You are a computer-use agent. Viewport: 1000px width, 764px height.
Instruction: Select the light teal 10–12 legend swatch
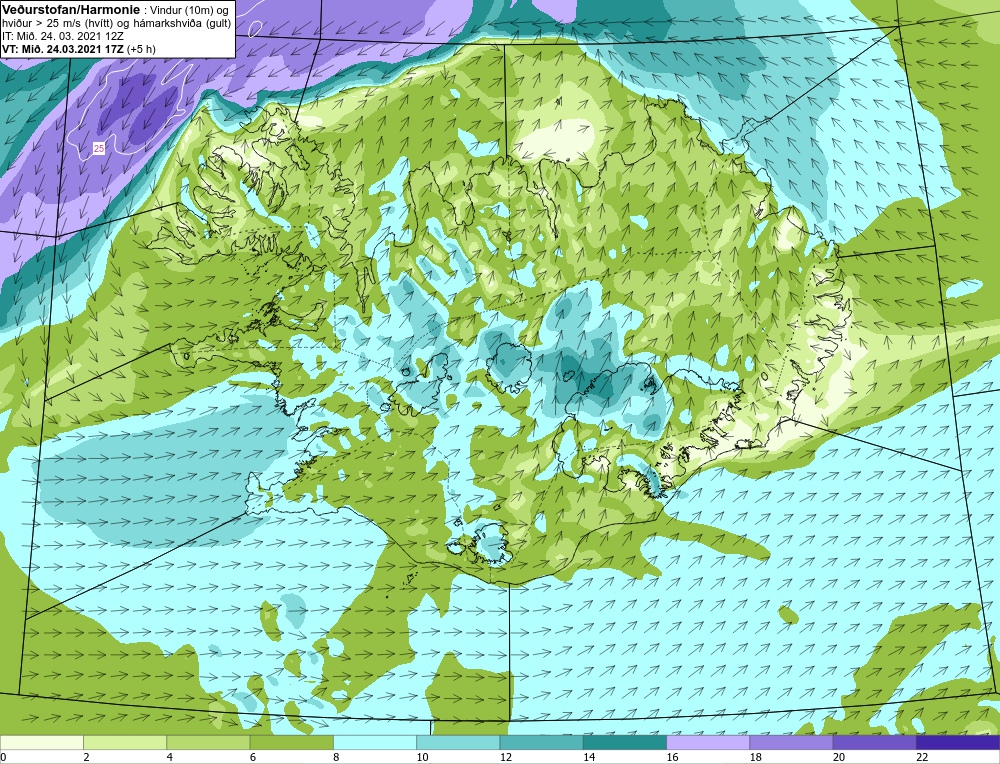coord(458,742)
